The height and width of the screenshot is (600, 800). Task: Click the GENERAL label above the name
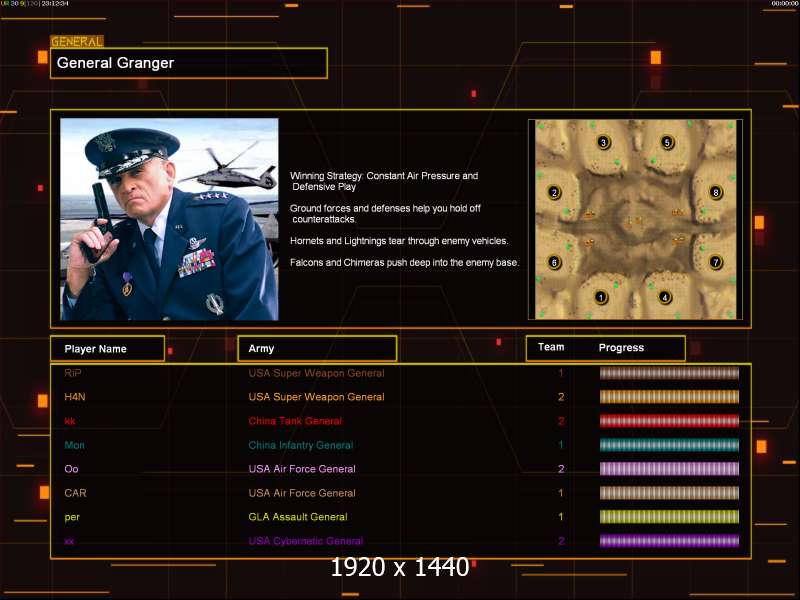[77, 41]
